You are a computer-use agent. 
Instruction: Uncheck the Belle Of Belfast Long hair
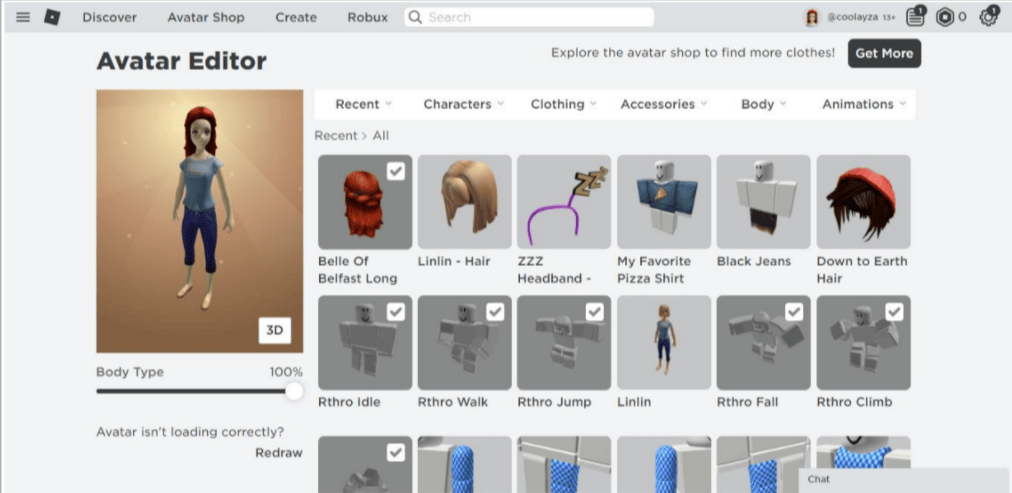click(396, 171)
